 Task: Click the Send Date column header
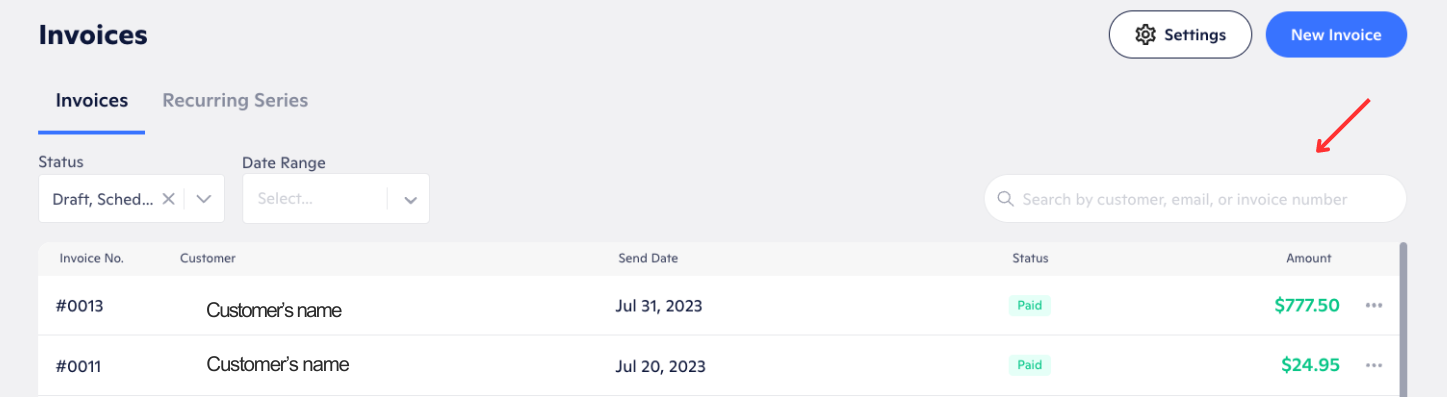click(648, 258)
